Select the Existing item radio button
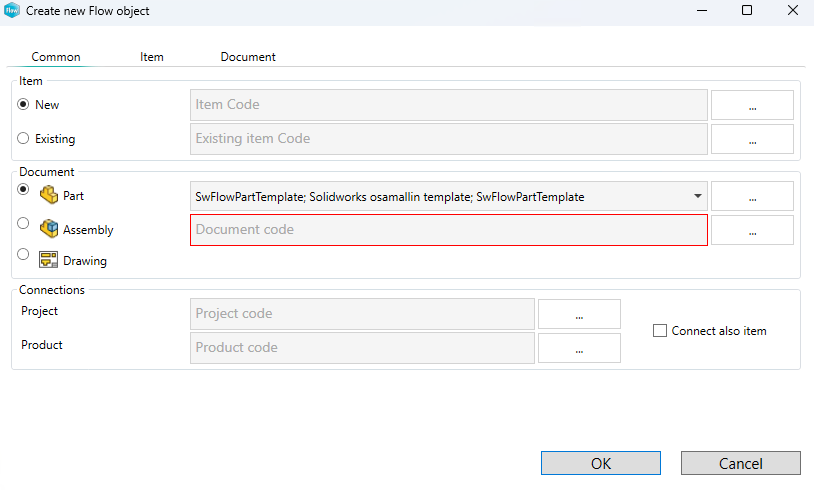The width and height of the screenshot is (814, 491). 24,139
